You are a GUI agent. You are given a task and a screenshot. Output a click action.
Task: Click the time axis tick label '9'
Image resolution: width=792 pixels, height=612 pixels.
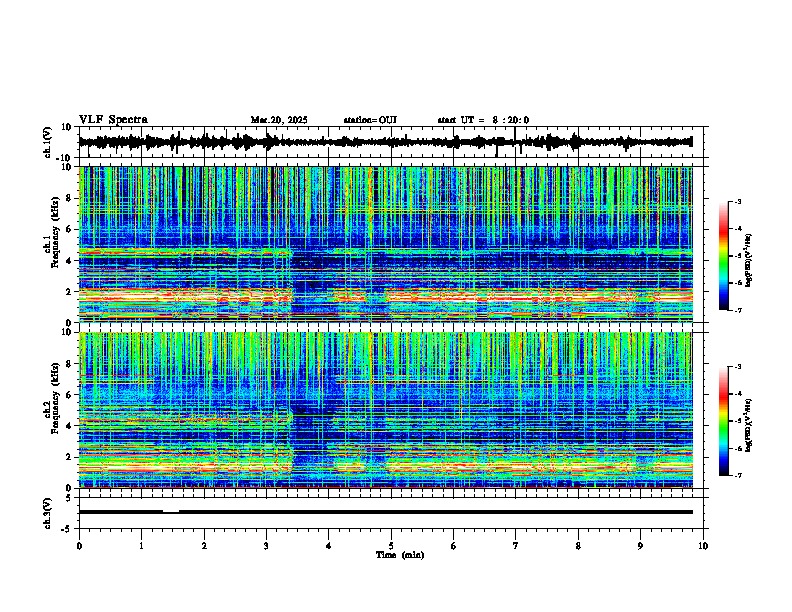point(640,546)
